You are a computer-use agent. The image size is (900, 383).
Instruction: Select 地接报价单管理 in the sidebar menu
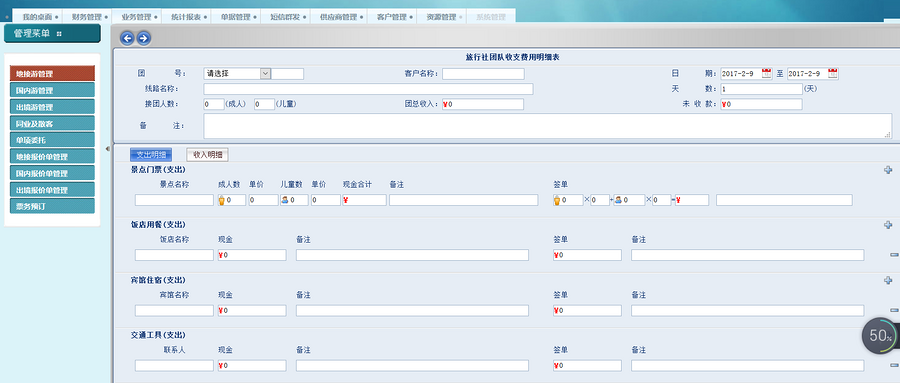click(52, 156)
